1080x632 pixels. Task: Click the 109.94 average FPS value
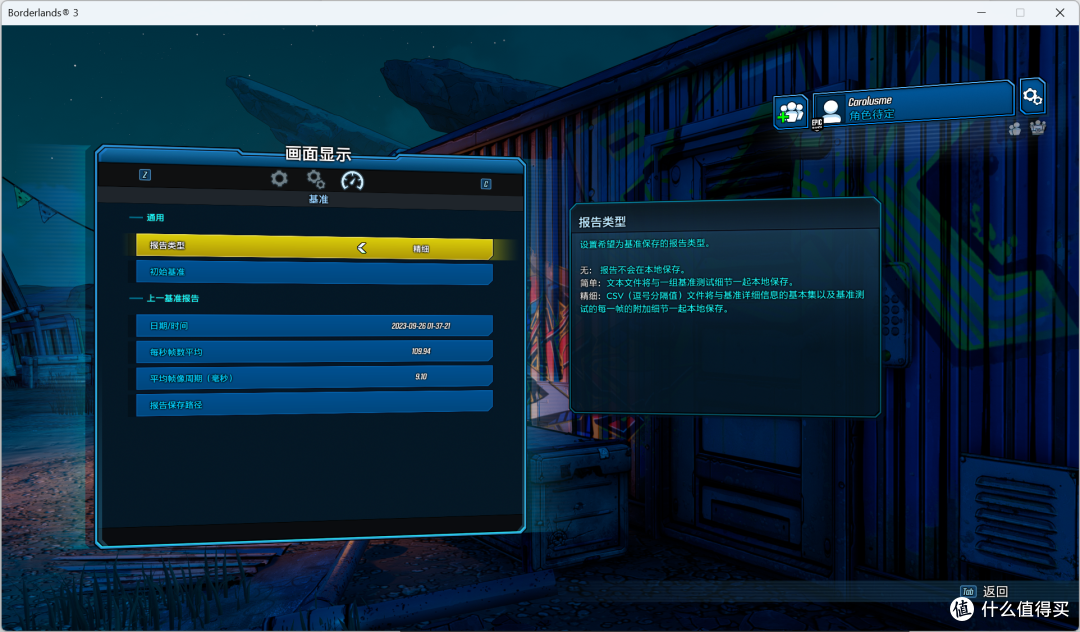coord(421,351)
